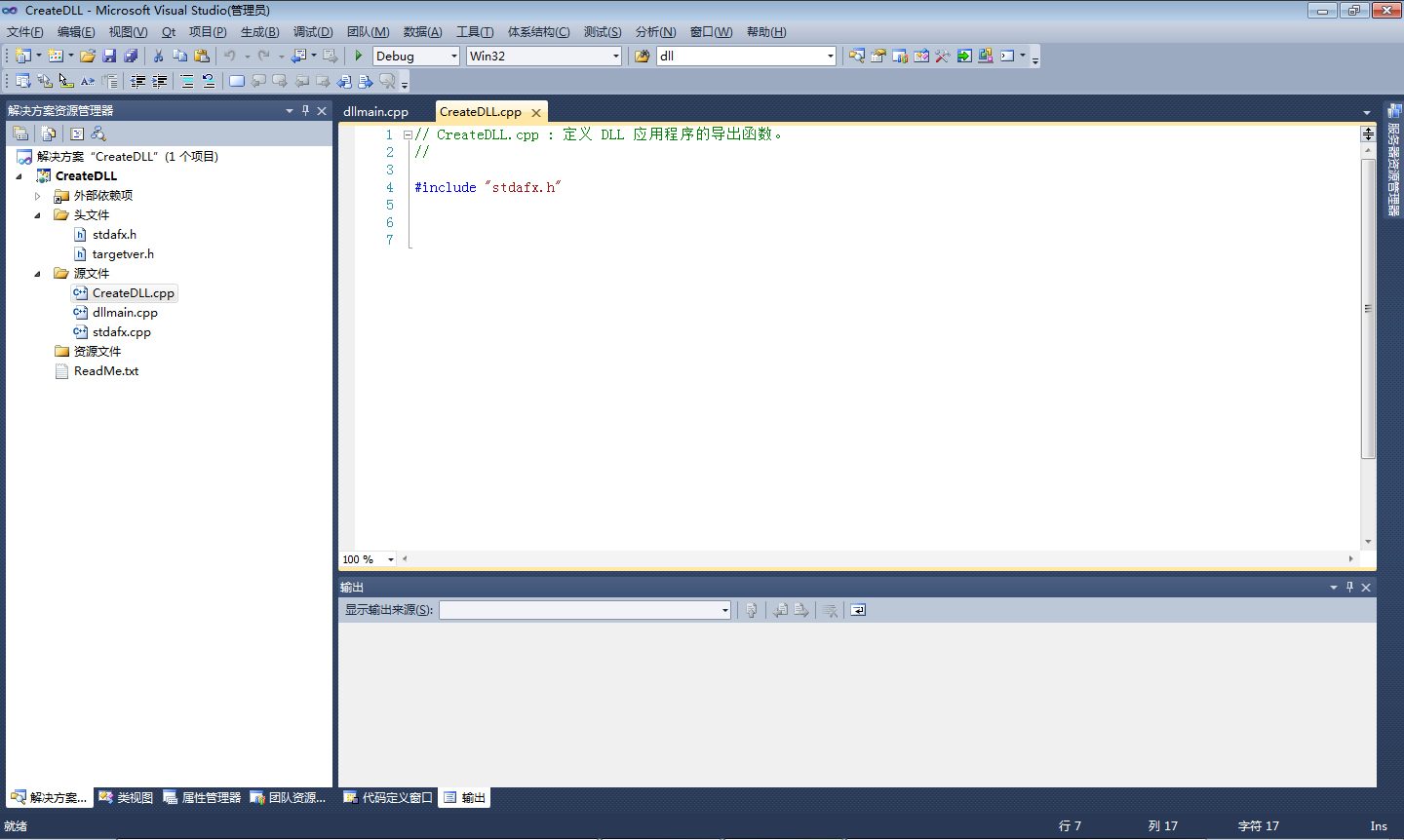Click the Save All icon
The image size is (1404, 840).
click(131, 56)
